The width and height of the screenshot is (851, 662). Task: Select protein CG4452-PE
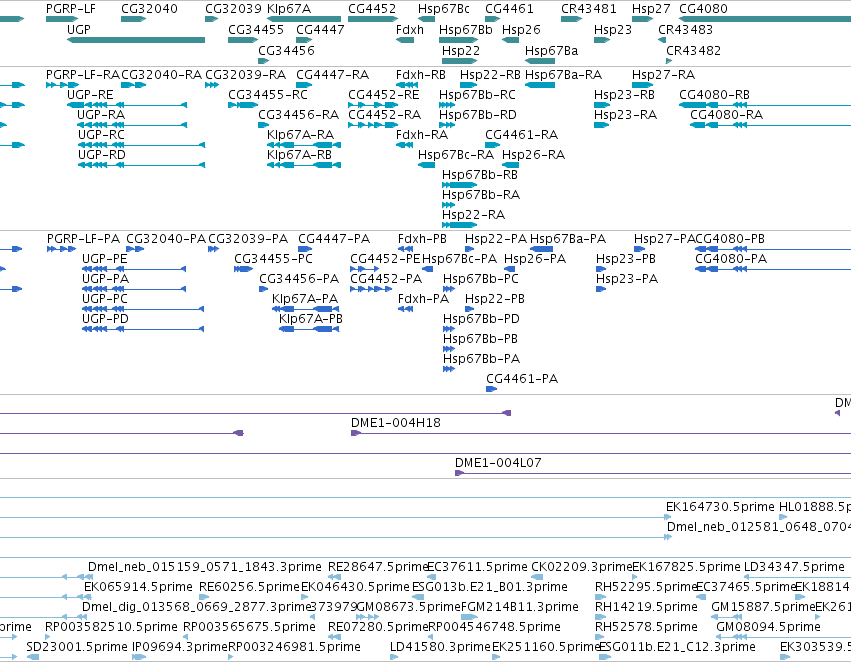tap(385, 258)
